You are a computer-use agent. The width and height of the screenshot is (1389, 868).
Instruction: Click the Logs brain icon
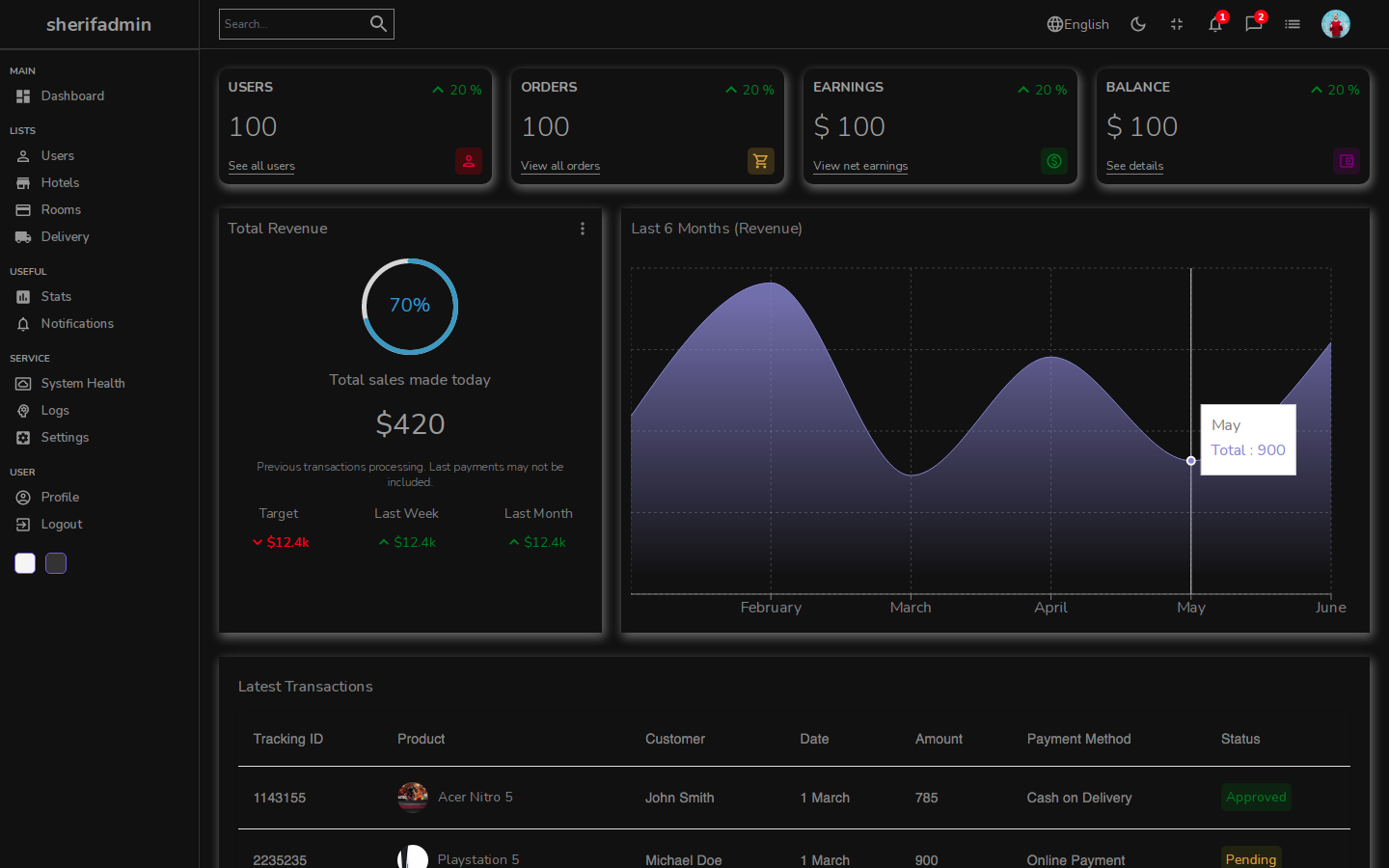tap(23, 411)
